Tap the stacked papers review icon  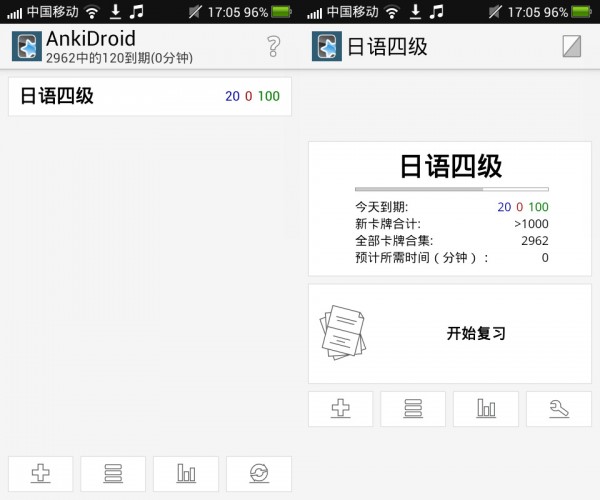[343, 332]
